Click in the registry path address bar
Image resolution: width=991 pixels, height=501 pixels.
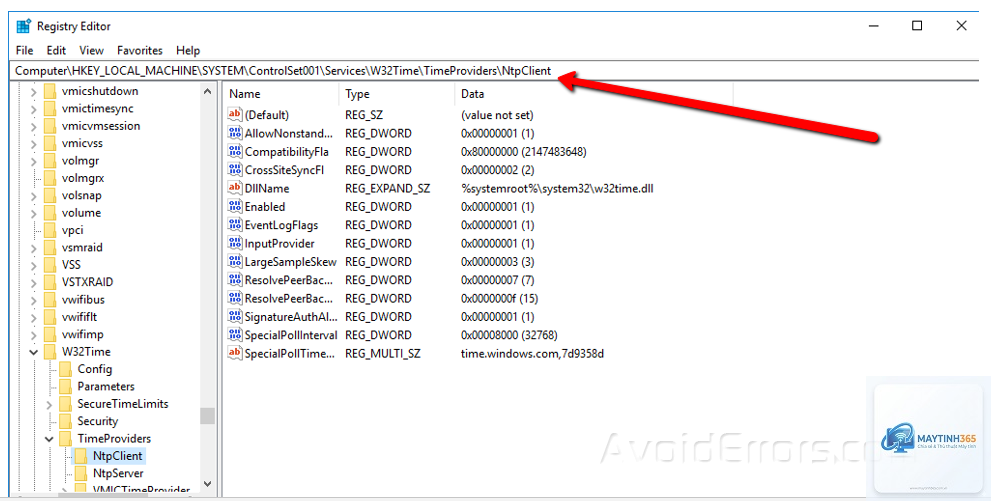point(493,71)
